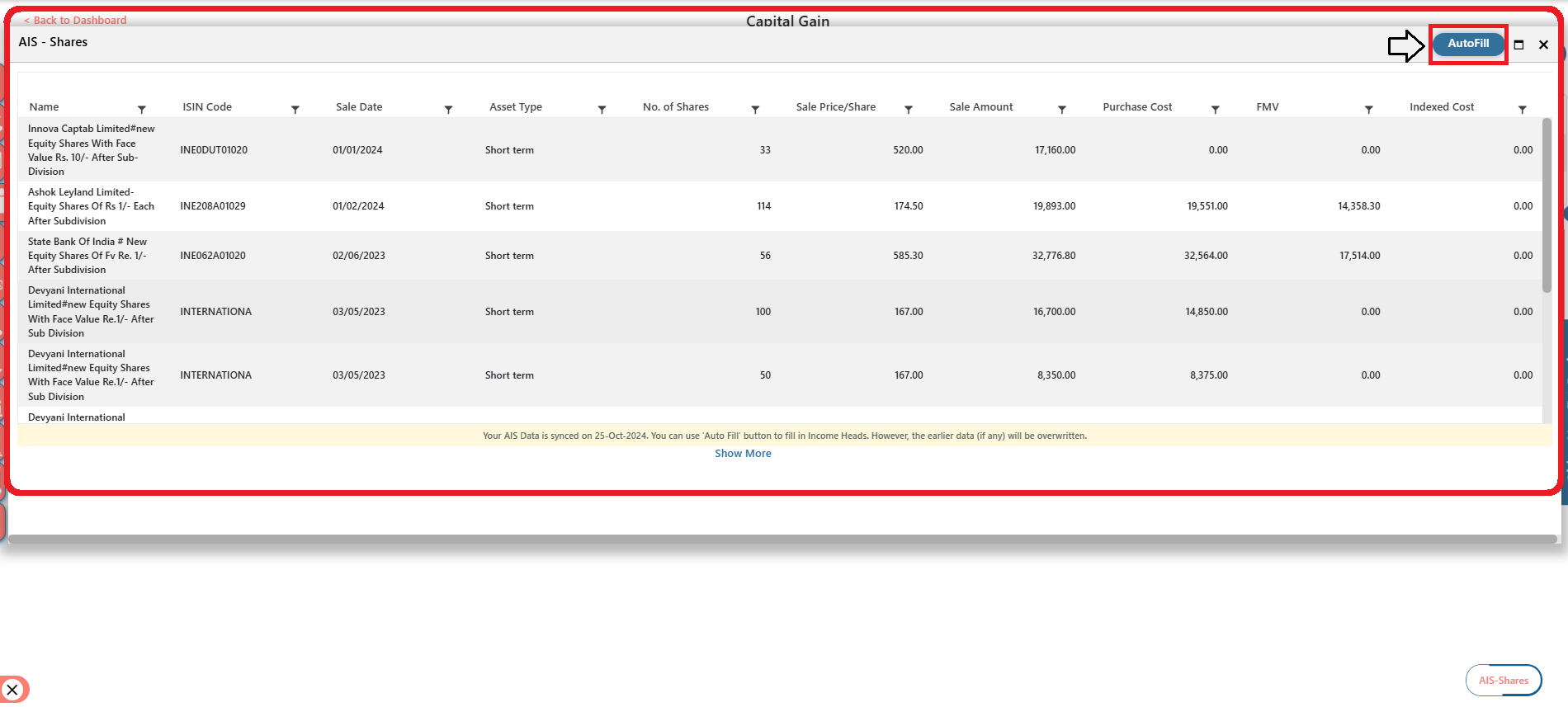Close the AIS - Shares dialog

(1543, 45)
